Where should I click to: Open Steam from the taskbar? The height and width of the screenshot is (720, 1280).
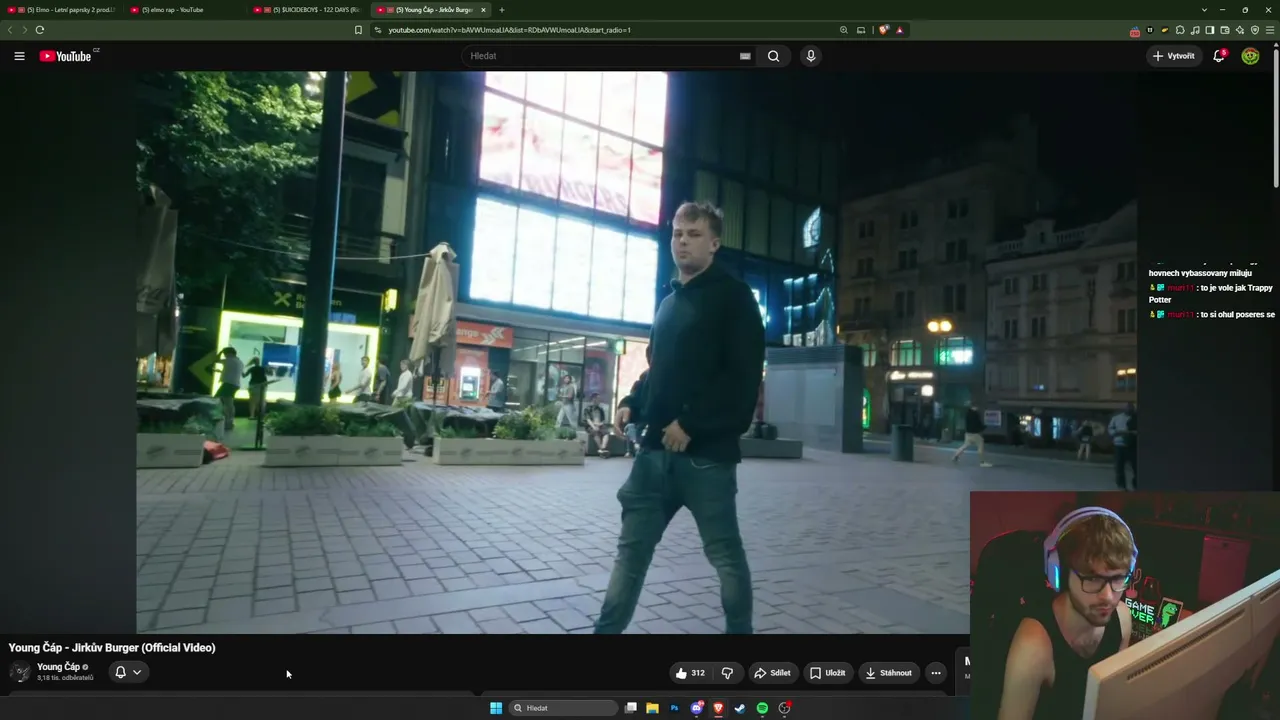point(740,708)
